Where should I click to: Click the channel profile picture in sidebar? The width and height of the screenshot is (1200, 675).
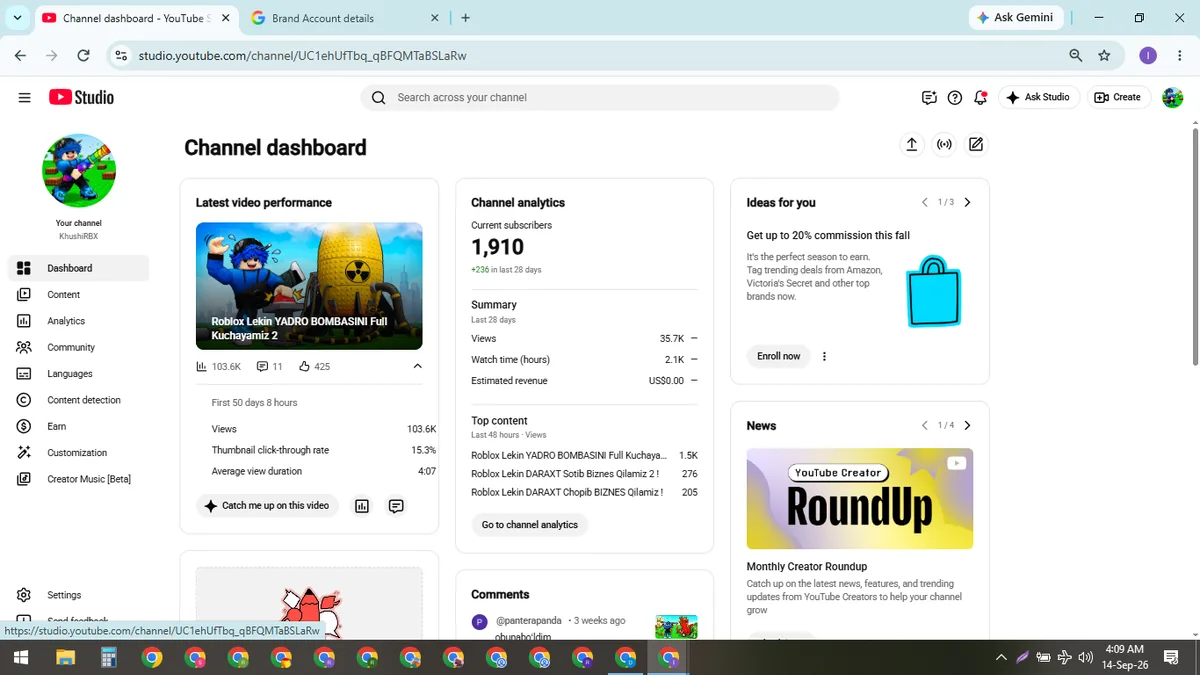79,171
